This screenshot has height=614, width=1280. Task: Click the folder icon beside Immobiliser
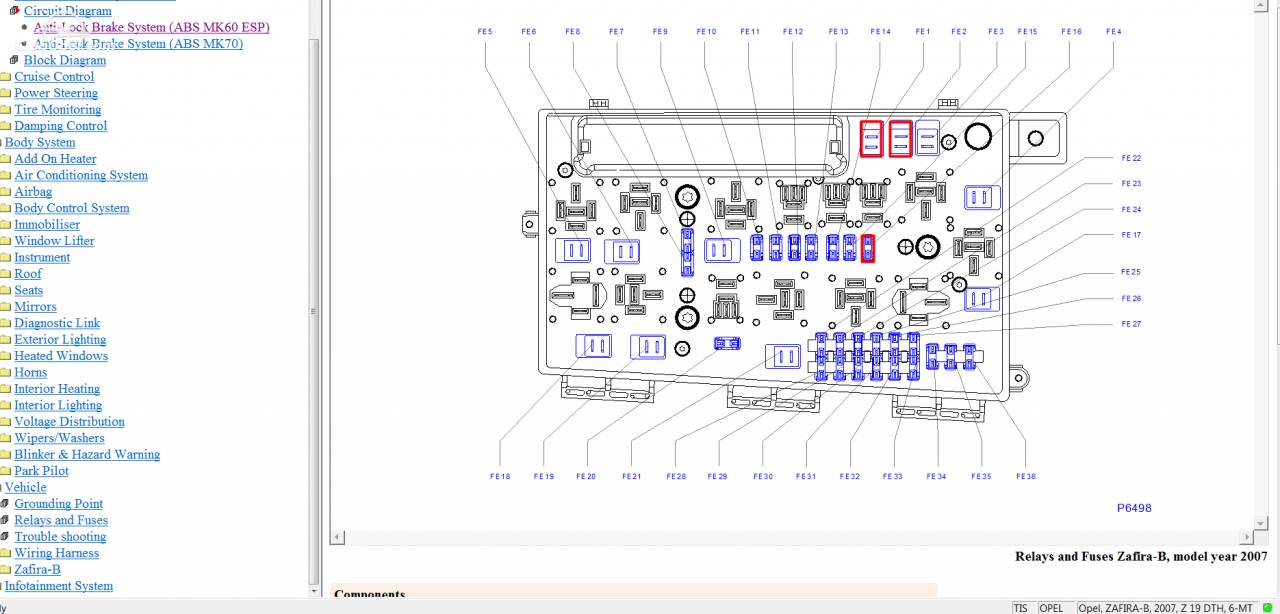coord(5,225)
